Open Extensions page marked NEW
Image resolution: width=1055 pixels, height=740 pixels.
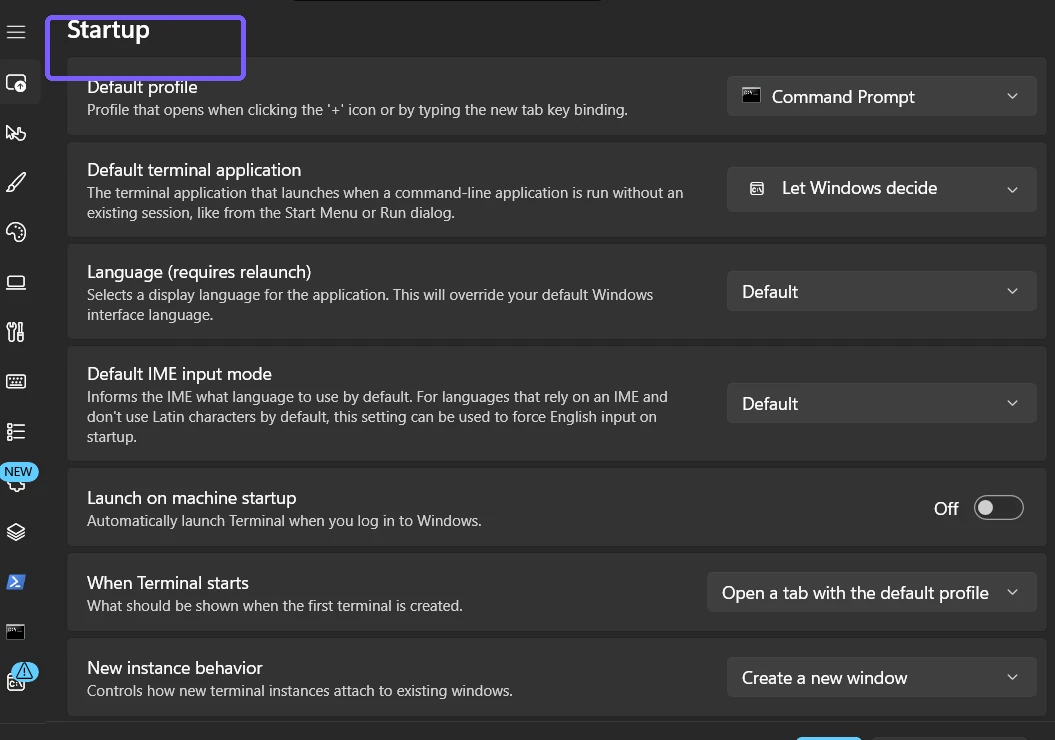click(18, 478)
